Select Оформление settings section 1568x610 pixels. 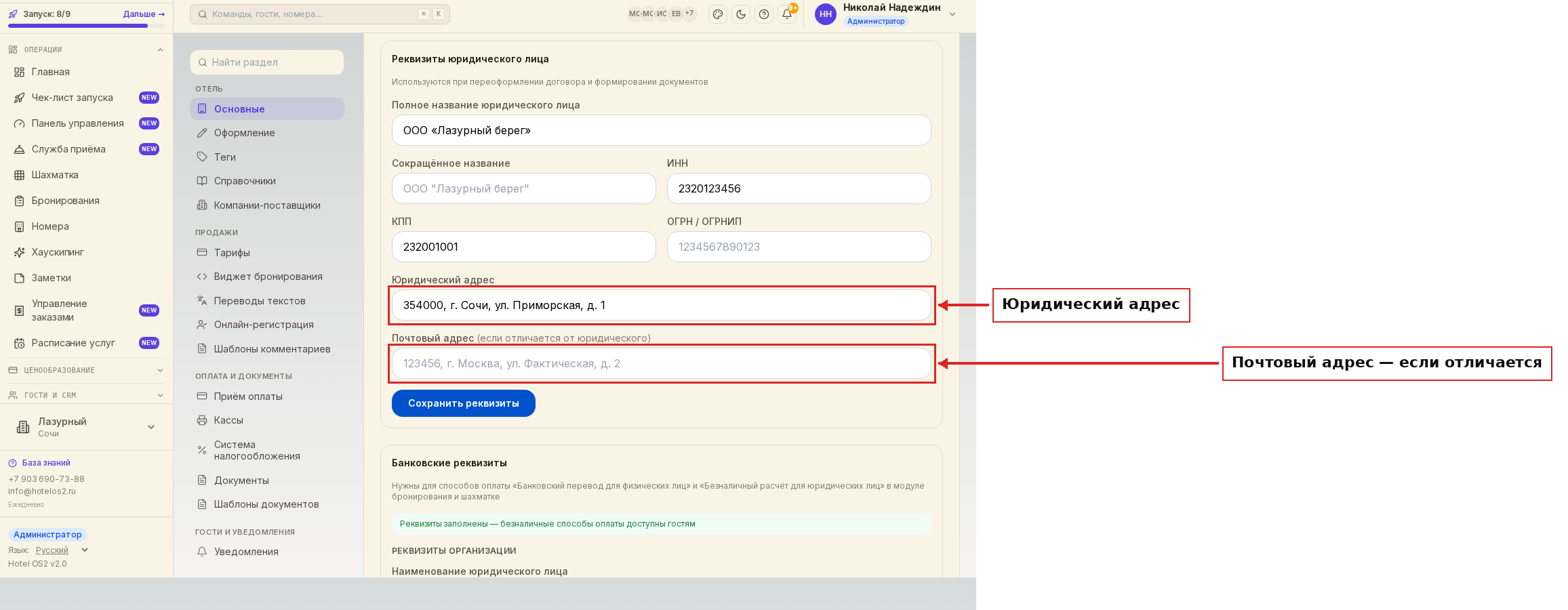(267, 133)
